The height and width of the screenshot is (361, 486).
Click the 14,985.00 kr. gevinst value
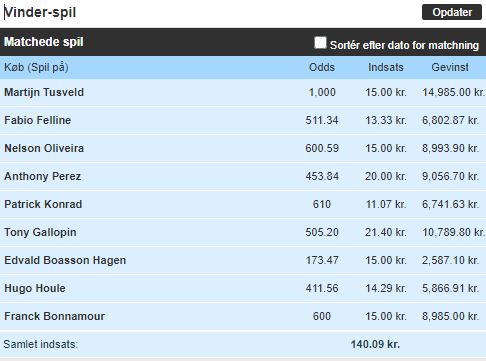tap(453, 92)
